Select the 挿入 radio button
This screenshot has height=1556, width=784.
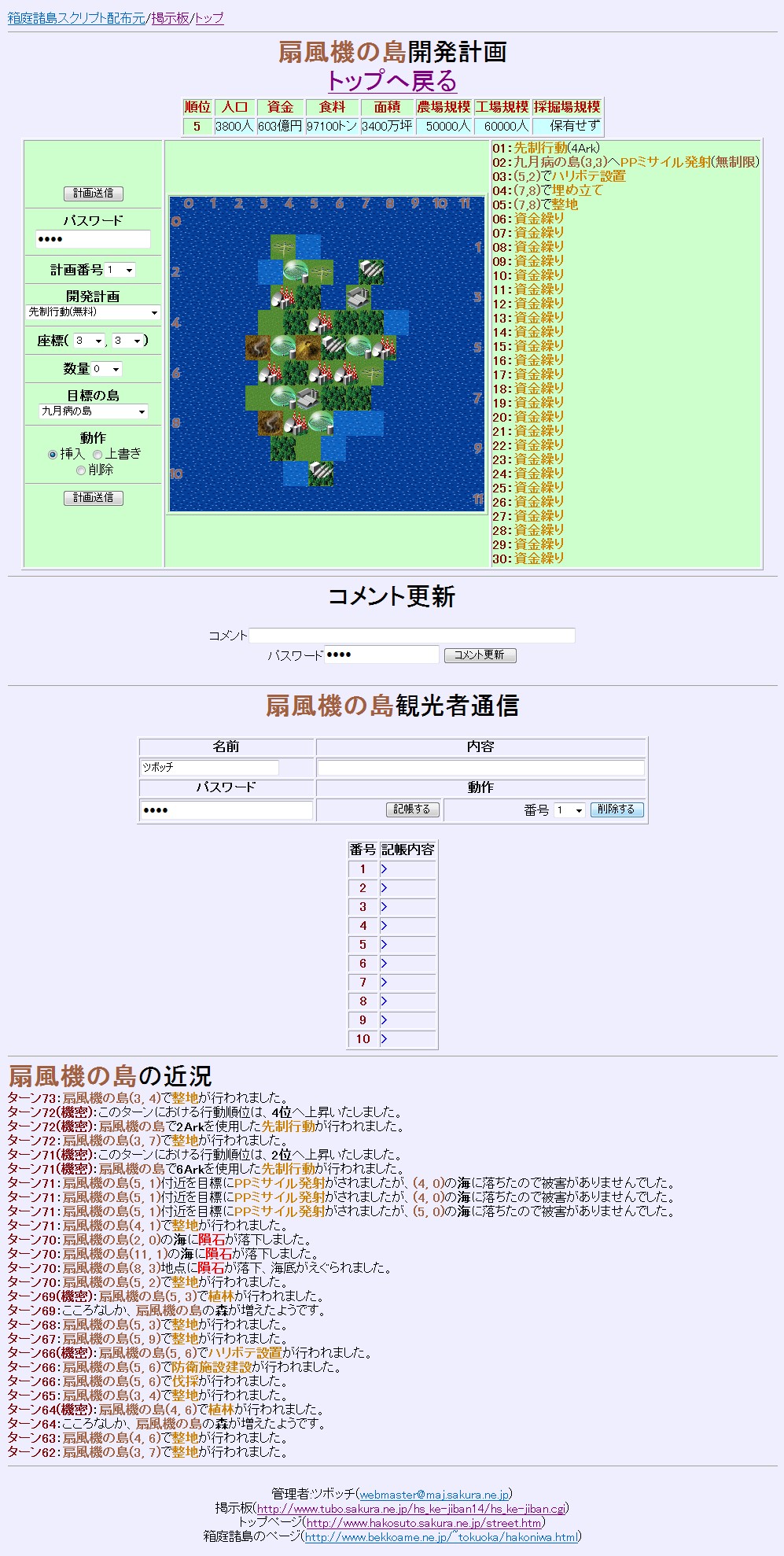[x=53, y=455]
